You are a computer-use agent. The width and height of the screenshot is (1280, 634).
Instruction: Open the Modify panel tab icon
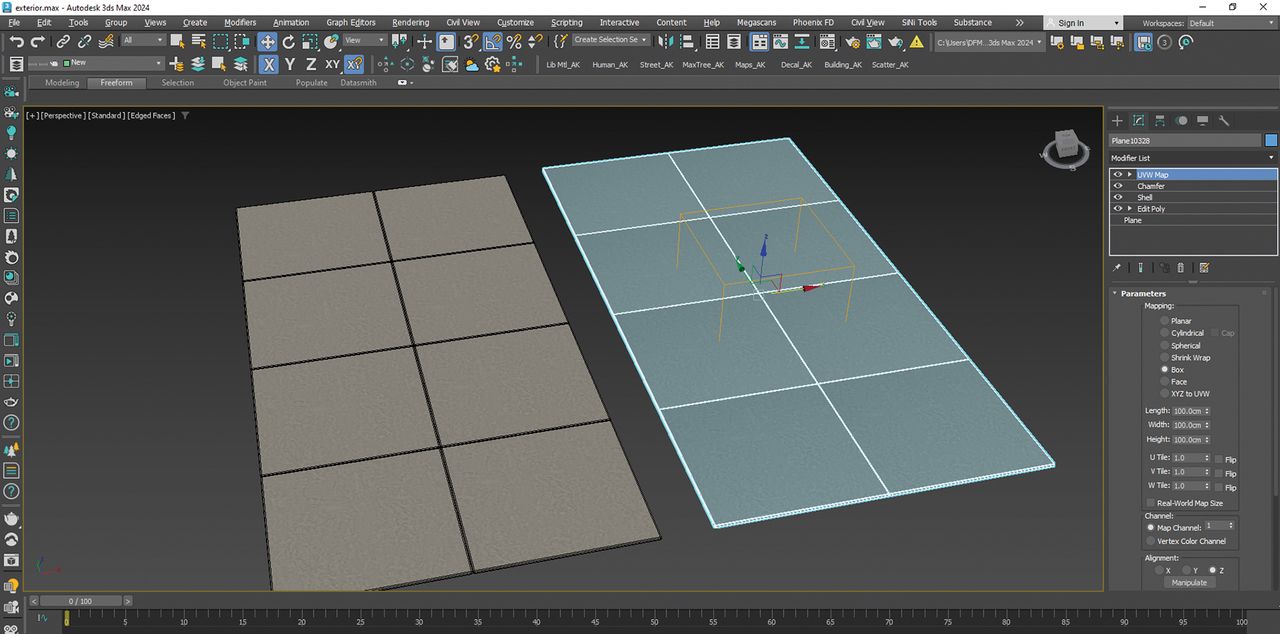1139,120
